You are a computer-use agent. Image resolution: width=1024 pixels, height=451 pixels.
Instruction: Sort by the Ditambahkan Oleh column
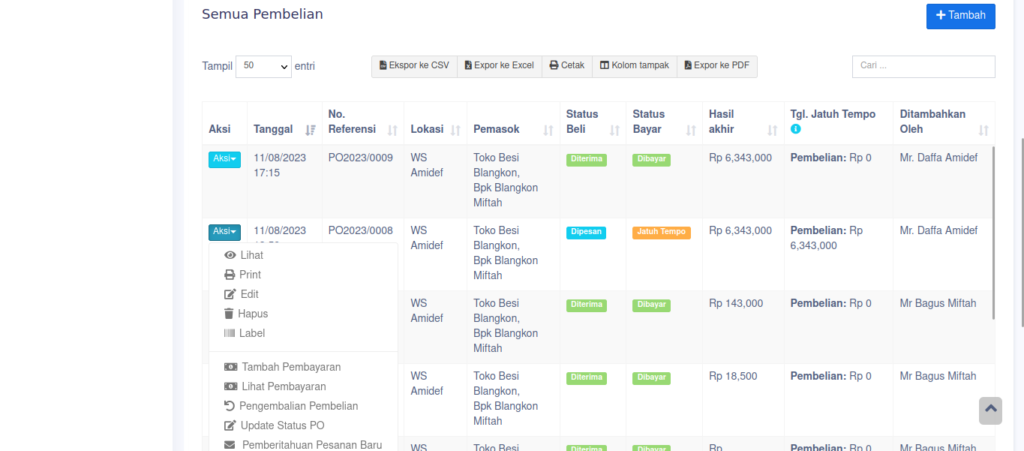pos(983,130)
